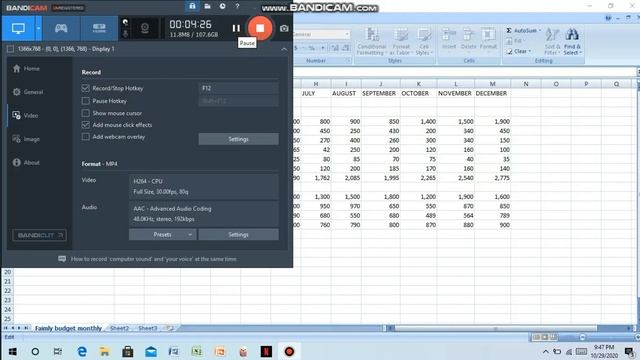Open the General settings section
Screen dimensions: 640x360
(28, 92)
